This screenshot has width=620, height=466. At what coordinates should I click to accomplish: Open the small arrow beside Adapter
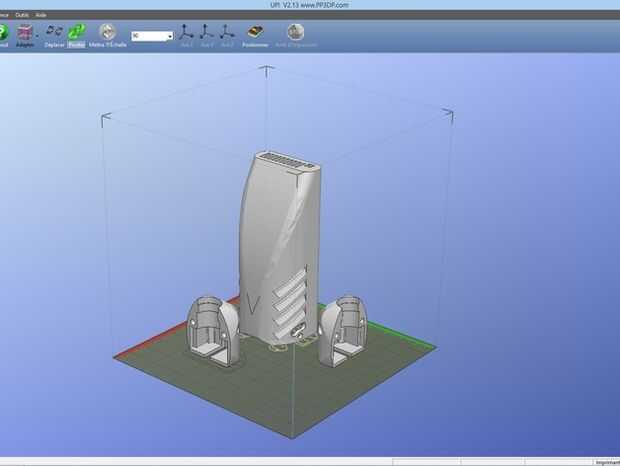pyautogui.click(x=37, y=36)
